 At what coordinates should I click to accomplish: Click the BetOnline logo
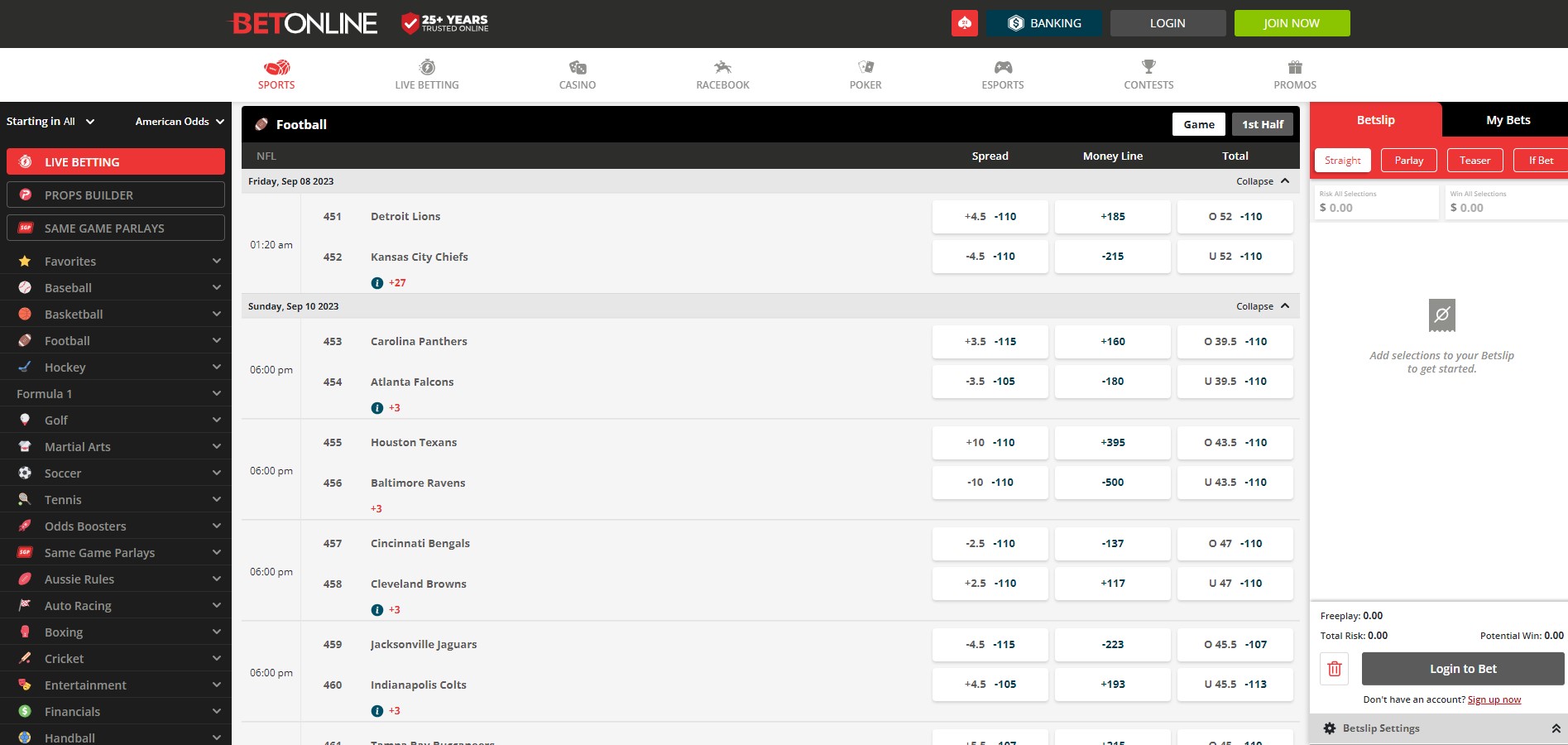click(x=304, y=23)
